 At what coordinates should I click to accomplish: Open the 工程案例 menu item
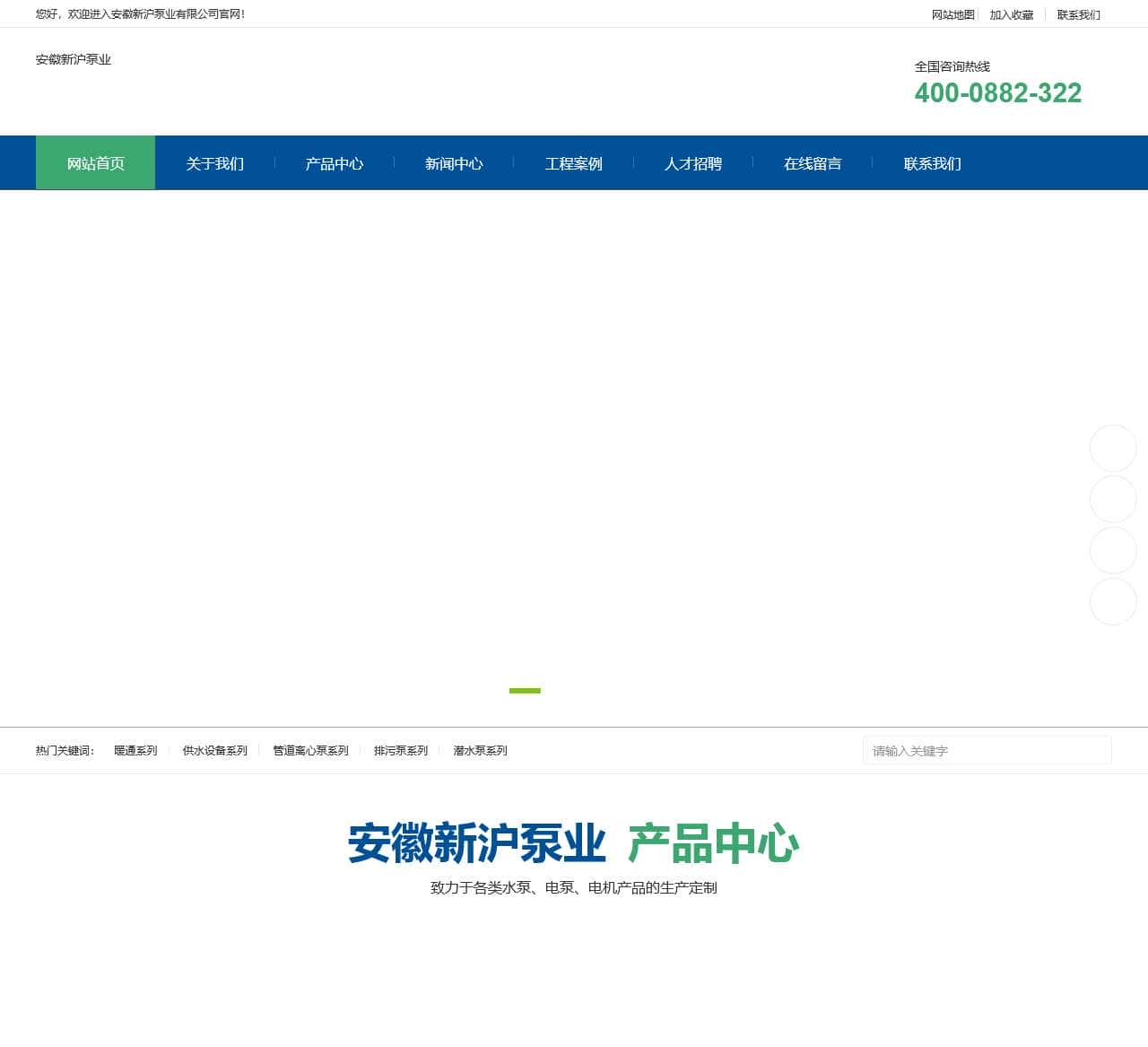pos(575,162)
